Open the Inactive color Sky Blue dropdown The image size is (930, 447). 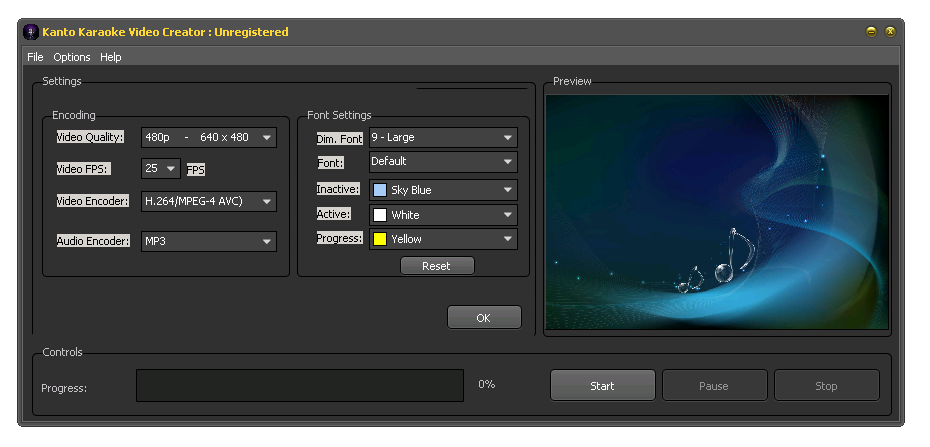pyautogui.click(x=443, y=190)
